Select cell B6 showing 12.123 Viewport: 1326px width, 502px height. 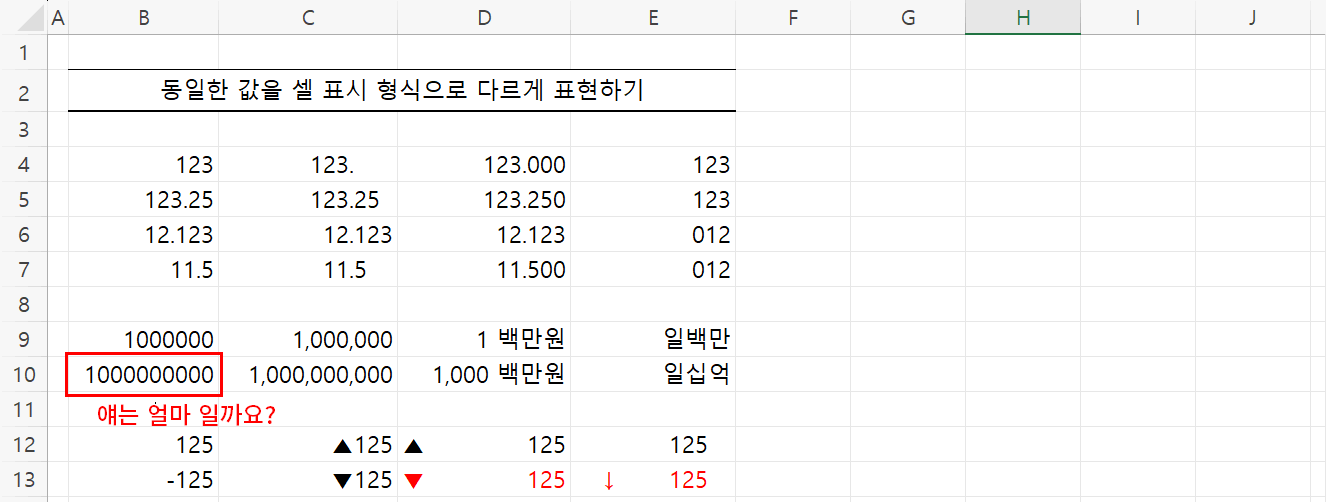pyautogui.click(x=144, y=235)
